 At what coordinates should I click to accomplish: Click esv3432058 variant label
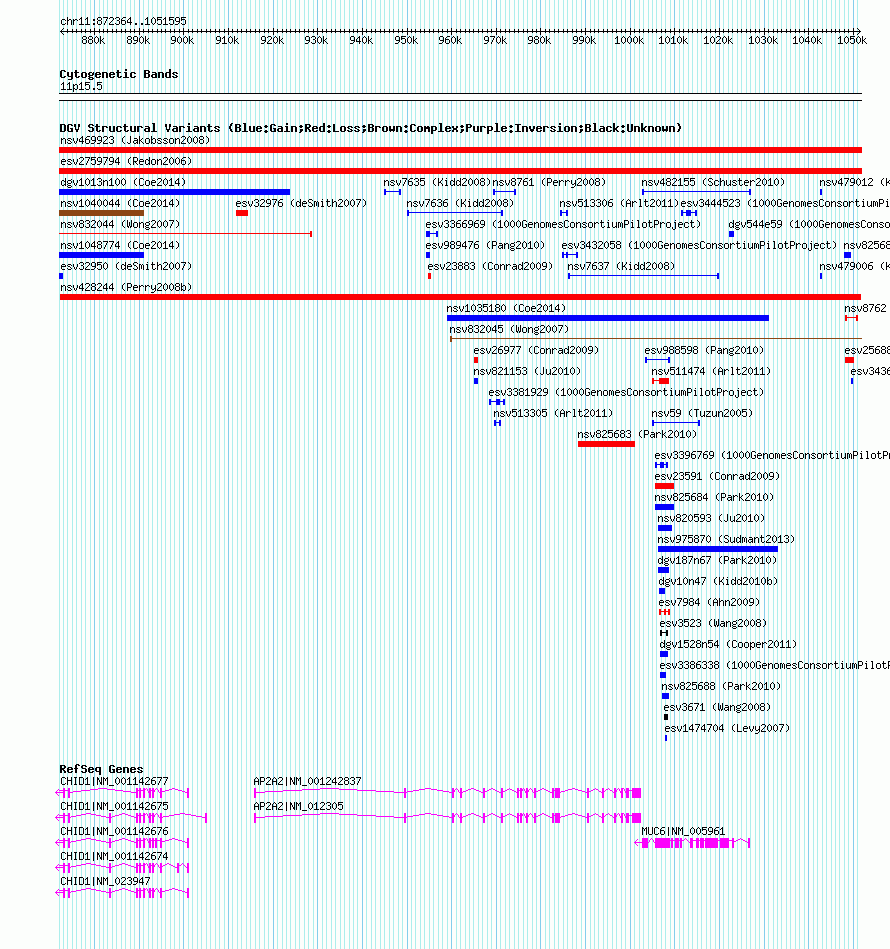699,245
